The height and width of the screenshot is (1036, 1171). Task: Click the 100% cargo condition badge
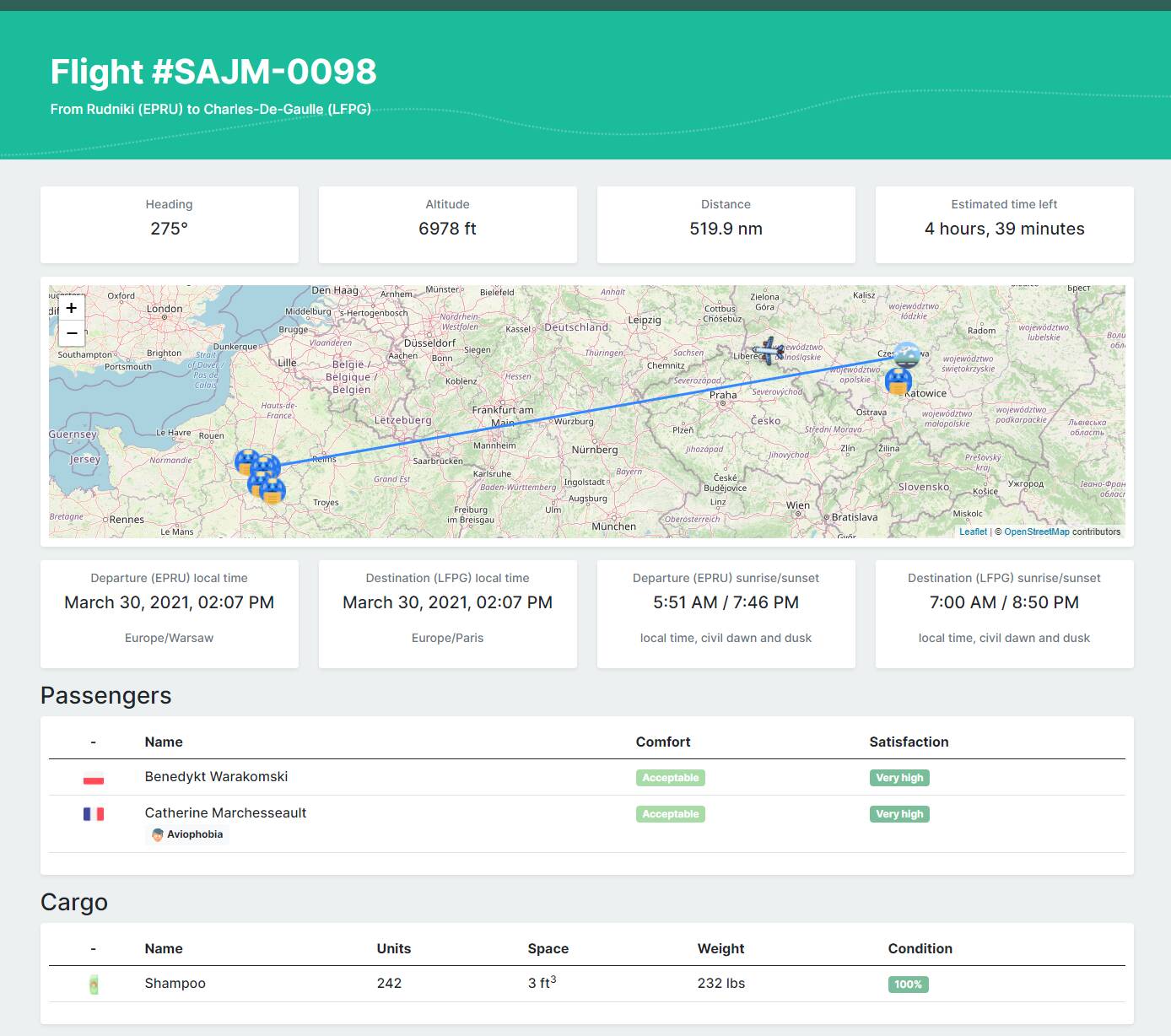click(908, 985)
